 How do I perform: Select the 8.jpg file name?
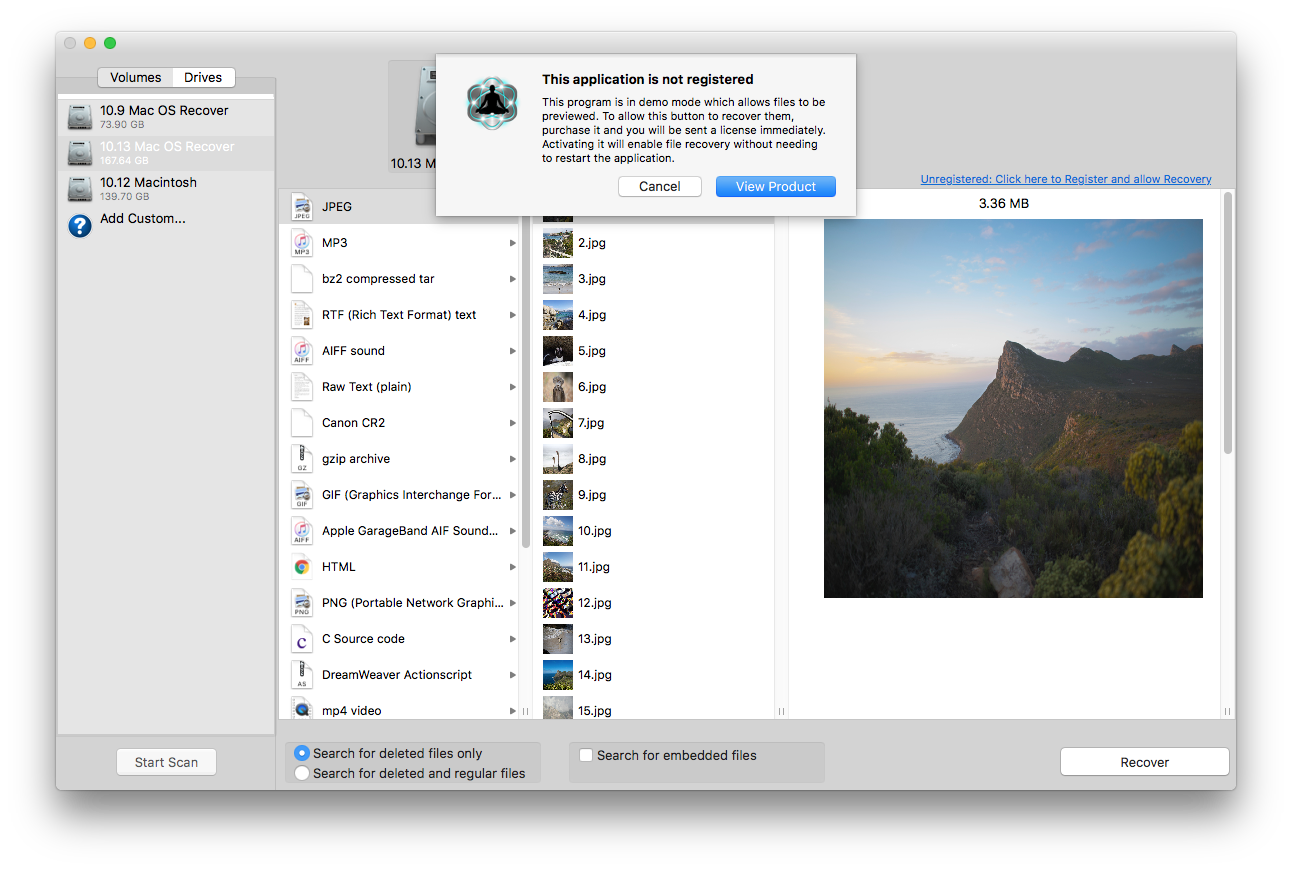(x=592, y=459)
